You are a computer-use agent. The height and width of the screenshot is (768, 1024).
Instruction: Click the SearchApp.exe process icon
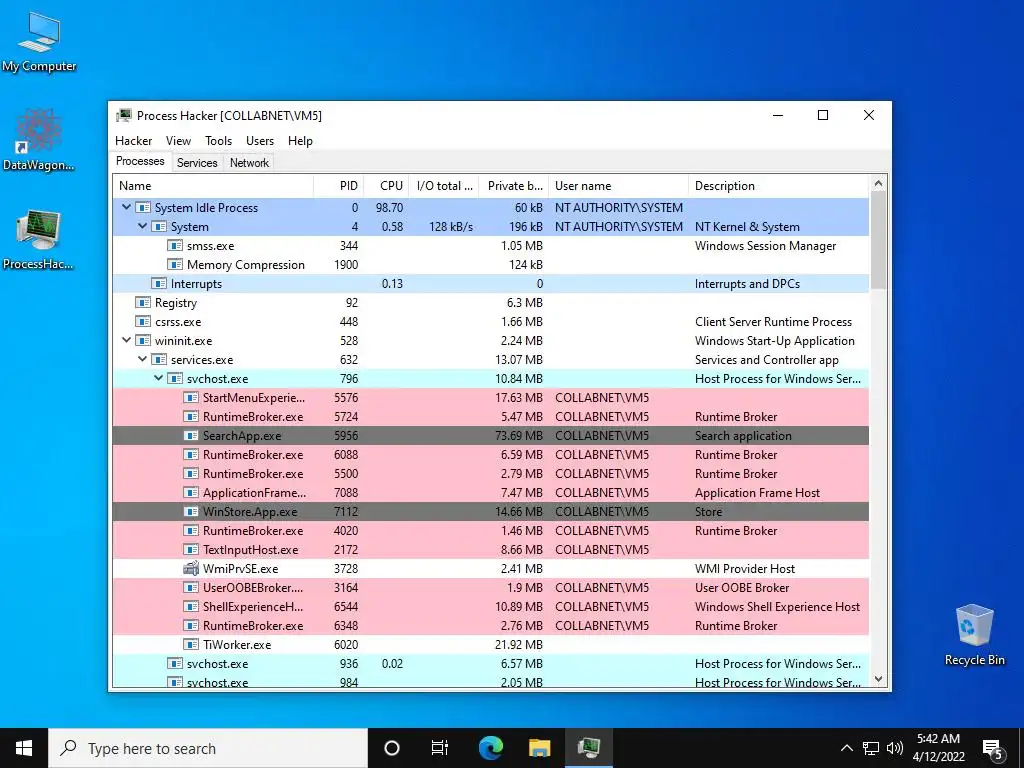pyautogui.click(x=191, y=436)
